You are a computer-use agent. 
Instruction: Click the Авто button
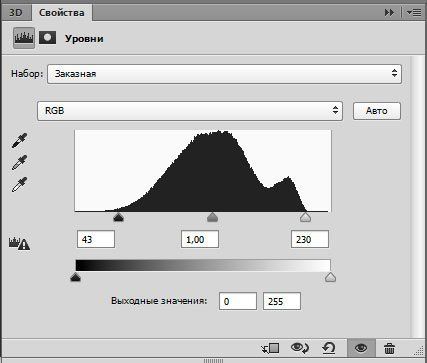[x=377, y=111]
